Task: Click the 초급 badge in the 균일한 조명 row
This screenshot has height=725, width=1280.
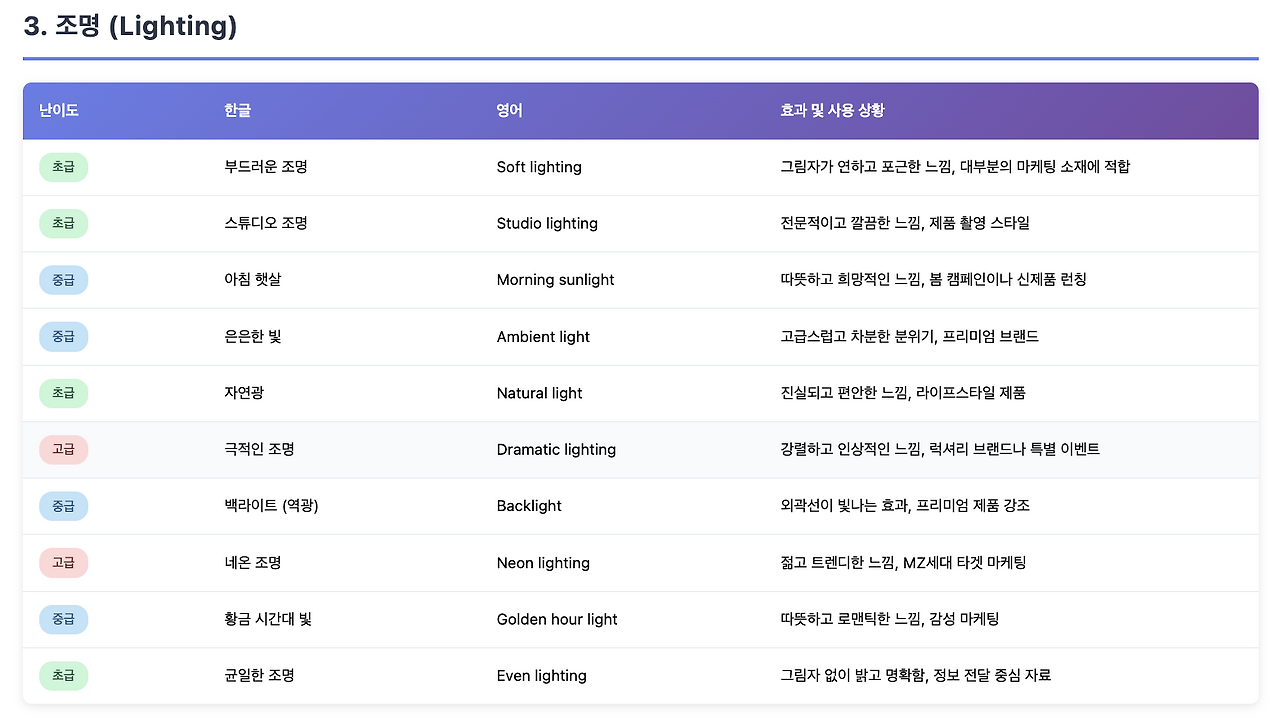Action: point(64,675)
